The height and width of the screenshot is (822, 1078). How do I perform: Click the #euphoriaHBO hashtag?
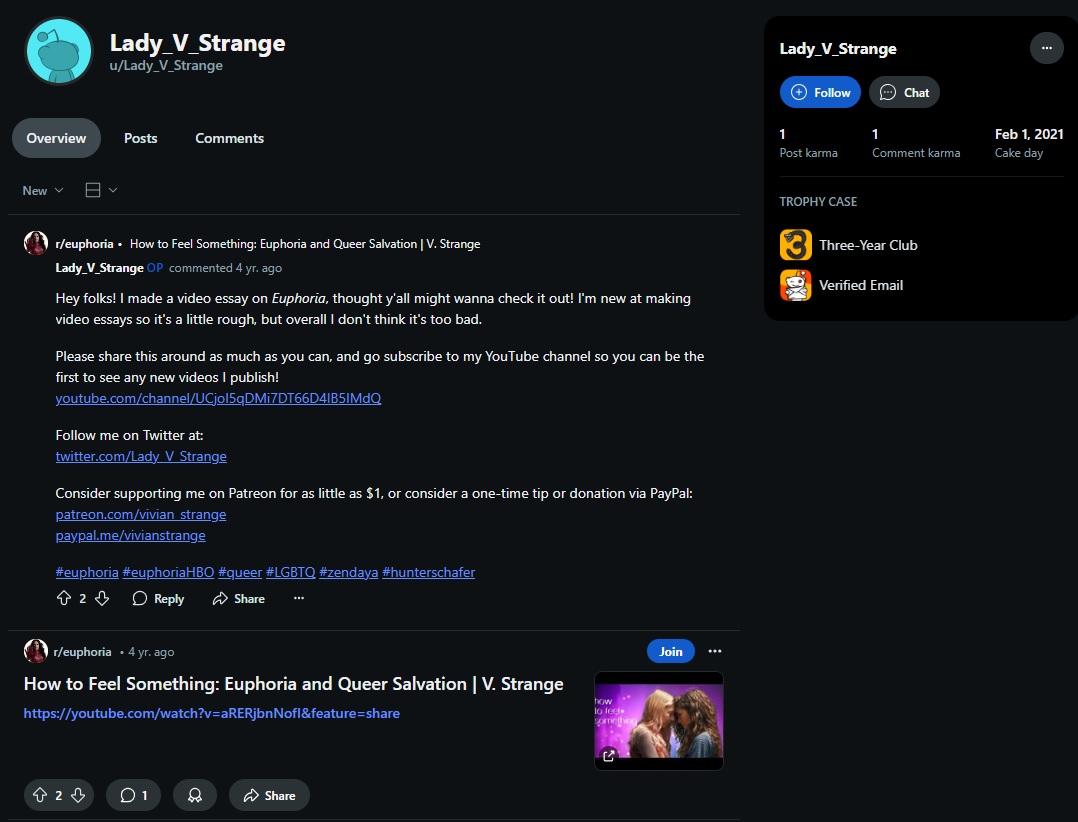tap(168, 573)
